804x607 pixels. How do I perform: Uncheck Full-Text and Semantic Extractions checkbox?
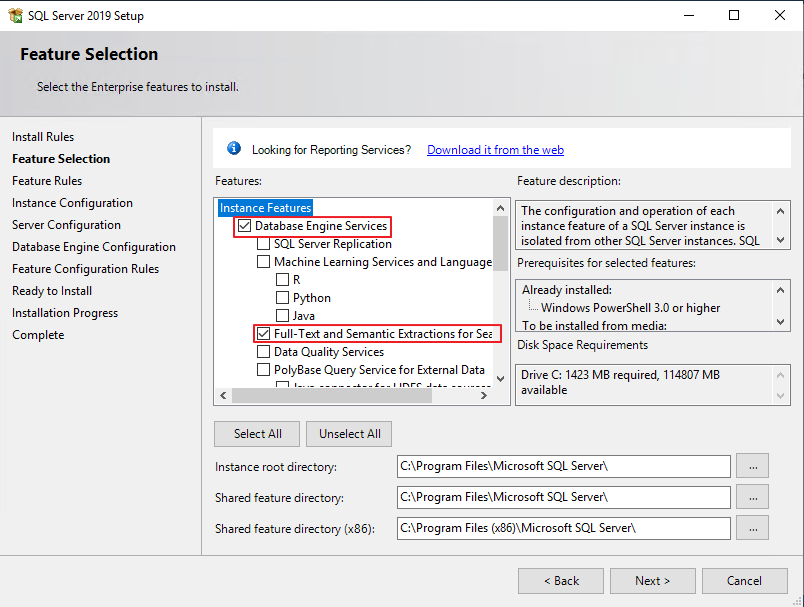coord(264,334)
